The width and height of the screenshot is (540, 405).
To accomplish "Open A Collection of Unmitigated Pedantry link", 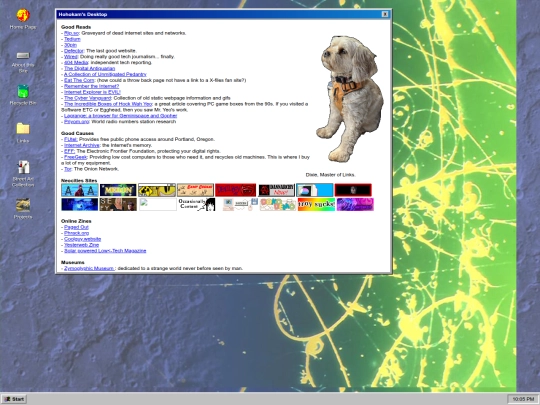I will coord(105,74).
